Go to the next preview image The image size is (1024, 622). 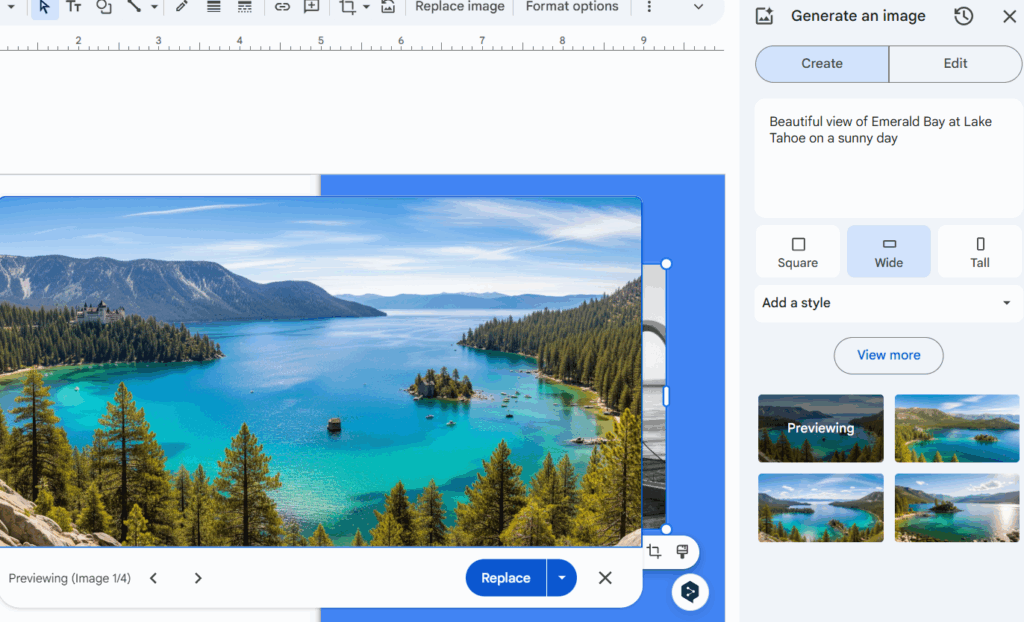[198, 578]
